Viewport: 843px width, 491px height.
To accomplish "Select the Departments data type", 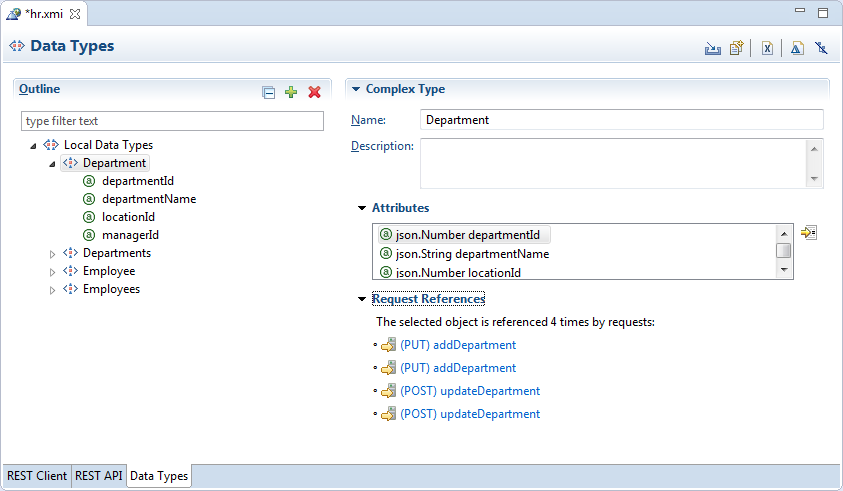I will pyautogui.click(x=117, y=253).
